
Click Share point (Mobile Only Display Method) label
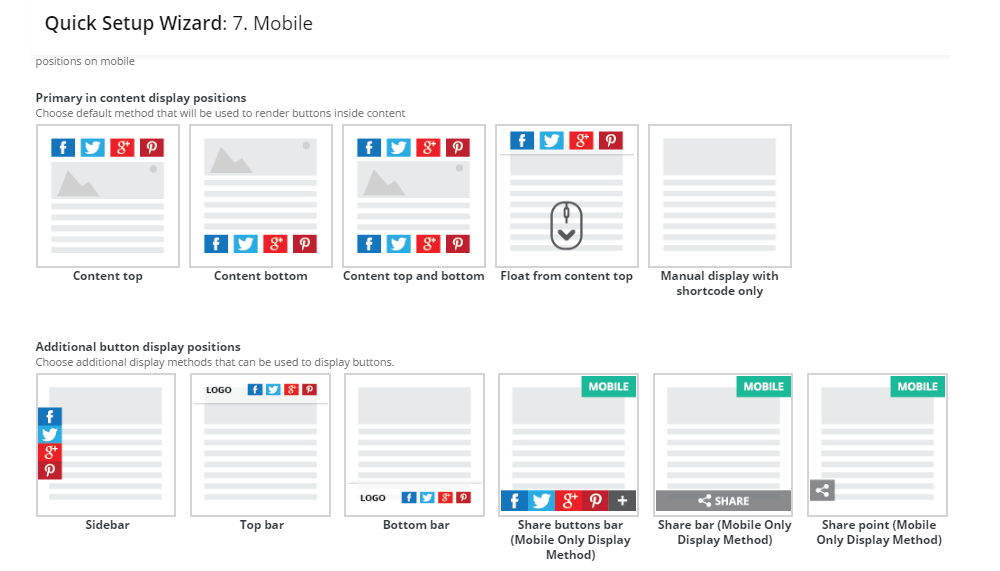(879, 532)
